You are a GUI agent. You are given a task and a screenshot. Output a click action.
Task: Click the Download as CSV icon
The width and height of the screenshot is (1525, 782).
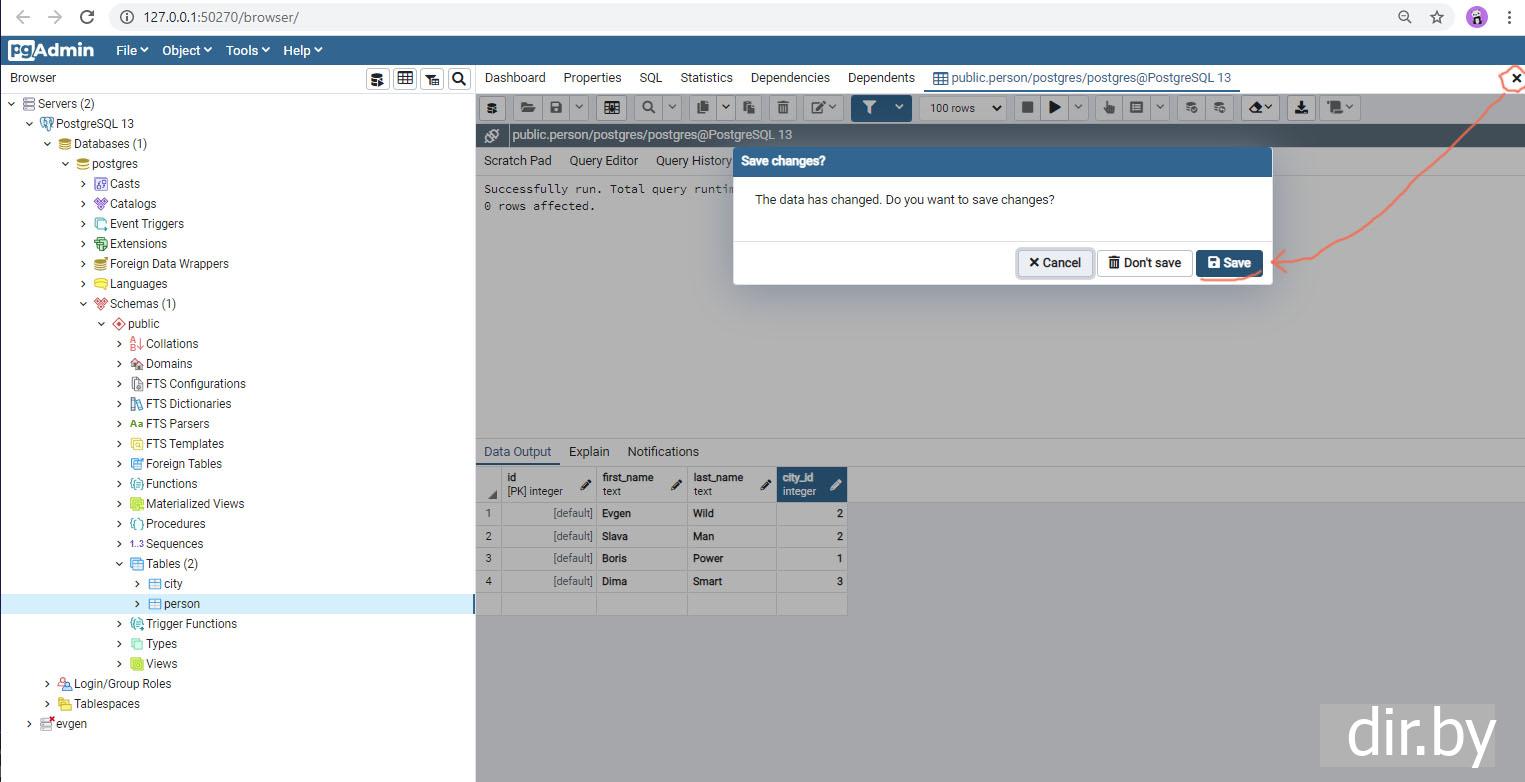pyautogui.click(x=1301, y=108)
